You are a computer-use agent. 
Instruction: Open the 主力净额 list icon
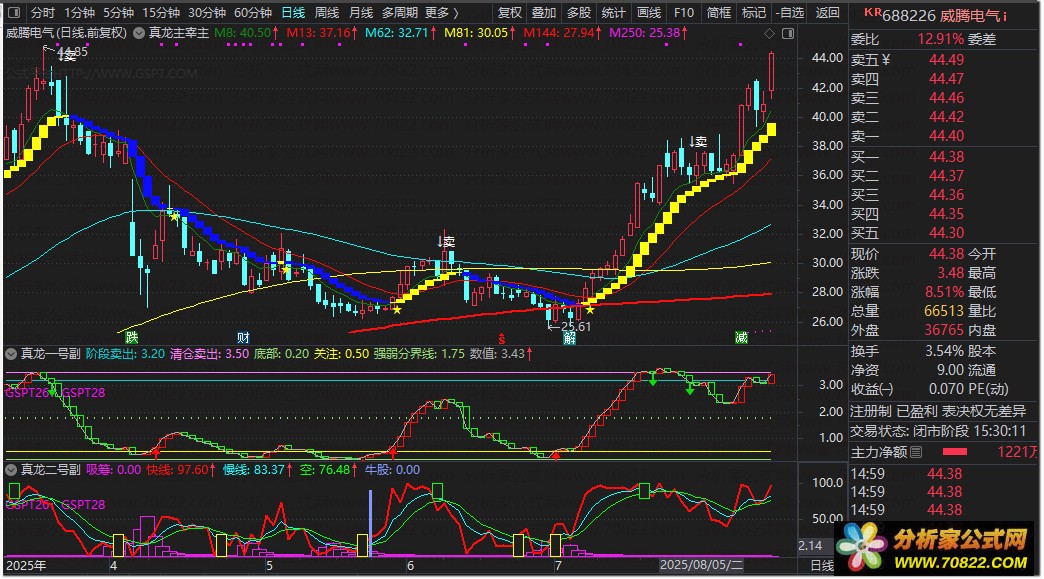point(916,452)
